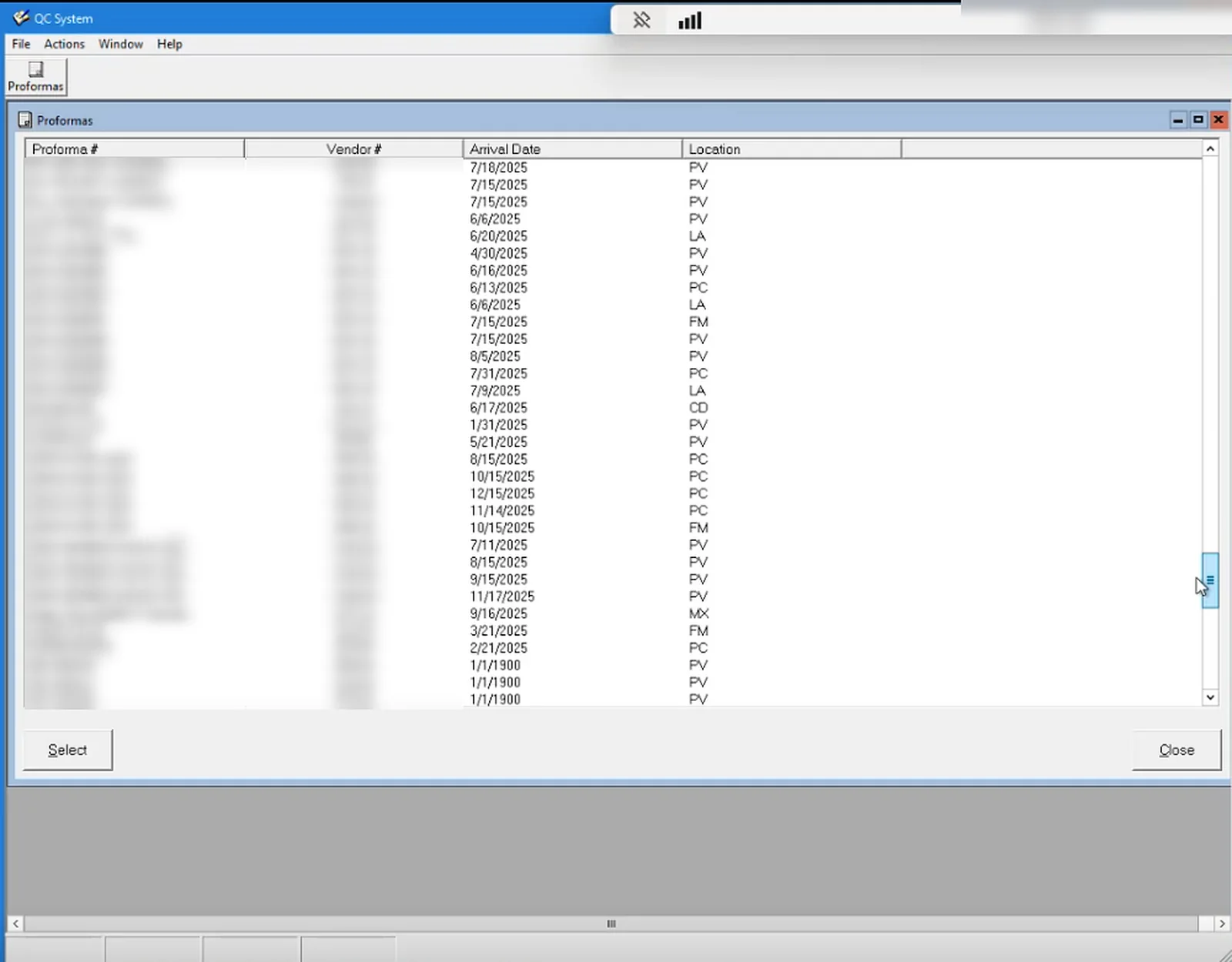The image size is (1232, 962).
Task: Select the row with arrival date 12/15/2025
Action: (613, 493)
